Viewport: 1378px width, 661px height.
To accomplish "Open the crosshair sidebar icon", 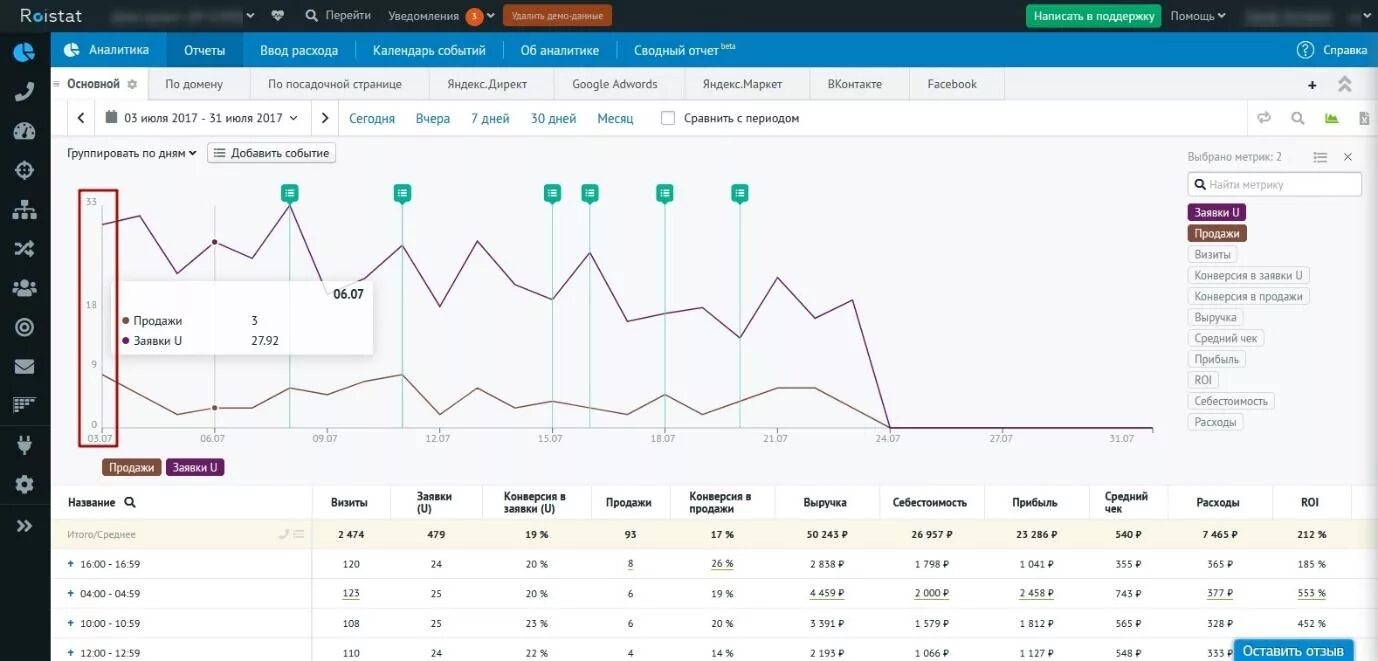I will (24, 170).
